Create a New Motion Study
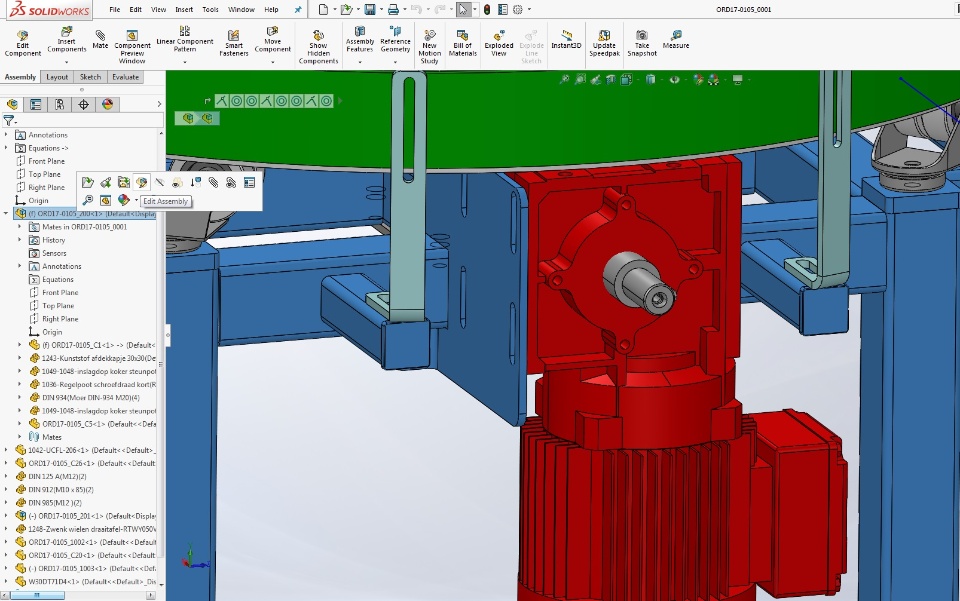960x601 pixels. click(x=429, y=47)
